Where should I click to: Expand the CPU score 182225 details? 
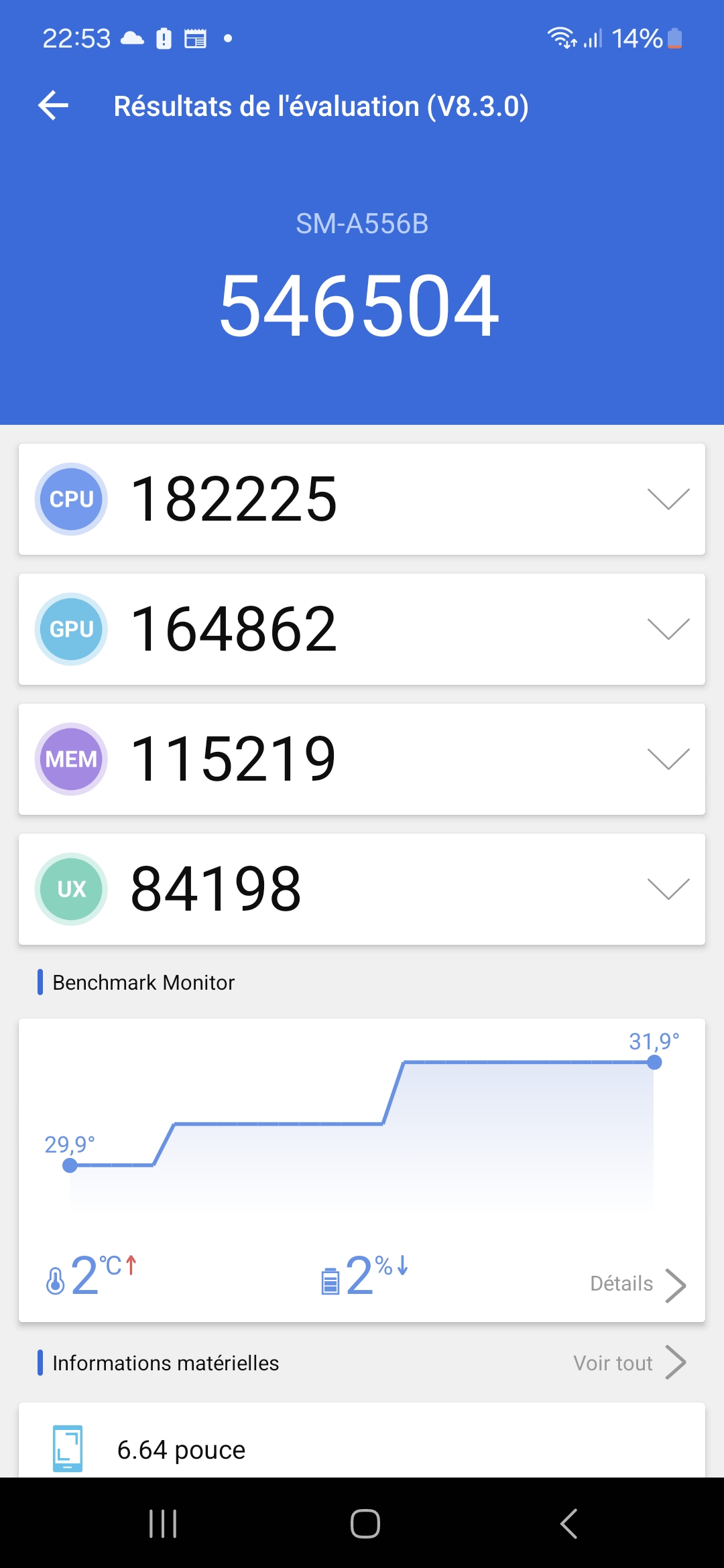668,499
